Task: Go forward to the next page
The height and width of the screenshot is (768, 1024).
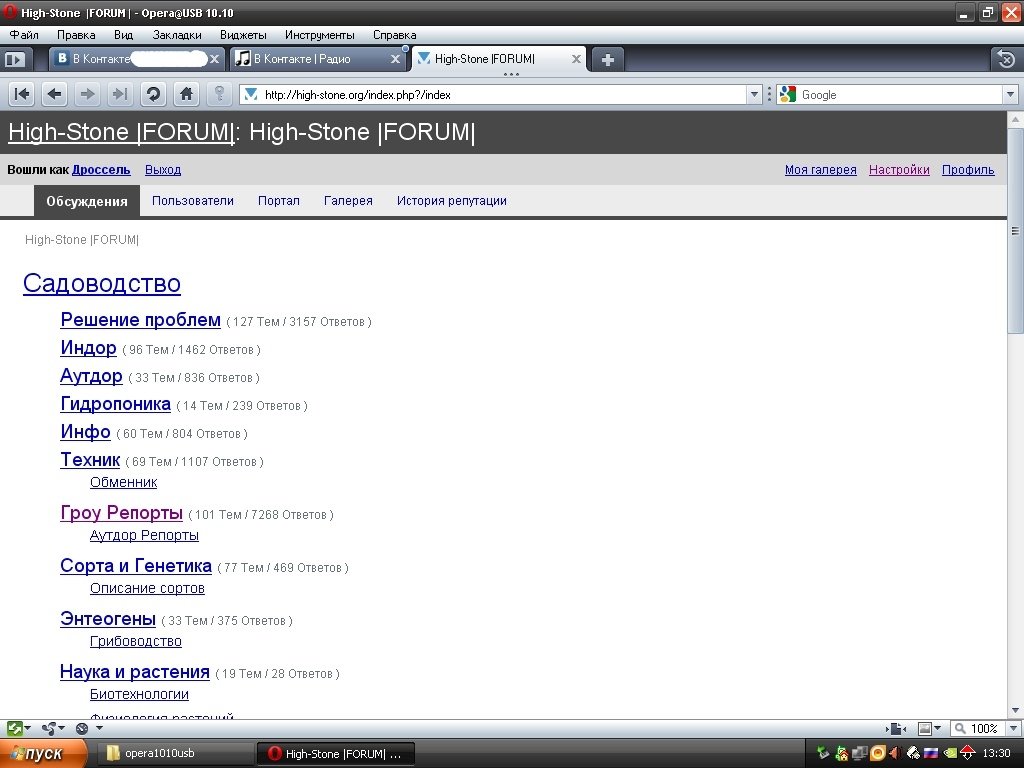Action: (88, 95)
